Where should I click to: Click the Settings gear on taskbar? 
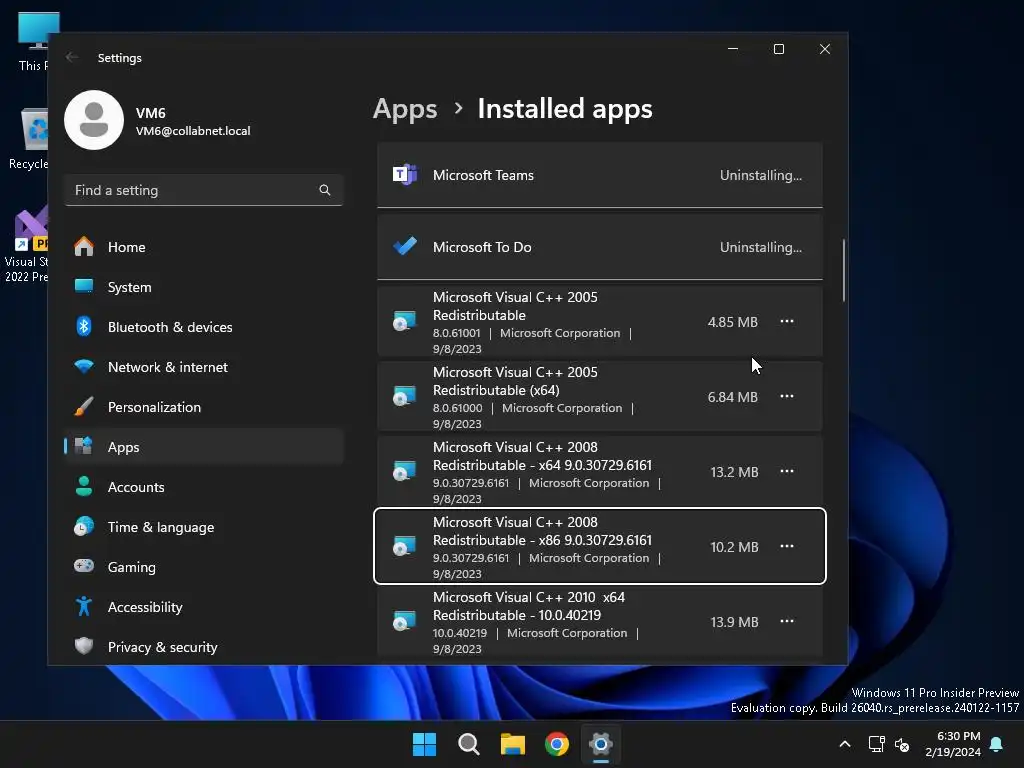point(601,744)
